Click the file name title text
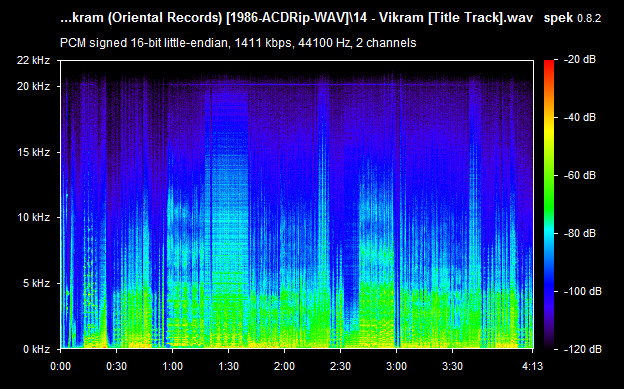624x389 pixels. pos(296,18)
